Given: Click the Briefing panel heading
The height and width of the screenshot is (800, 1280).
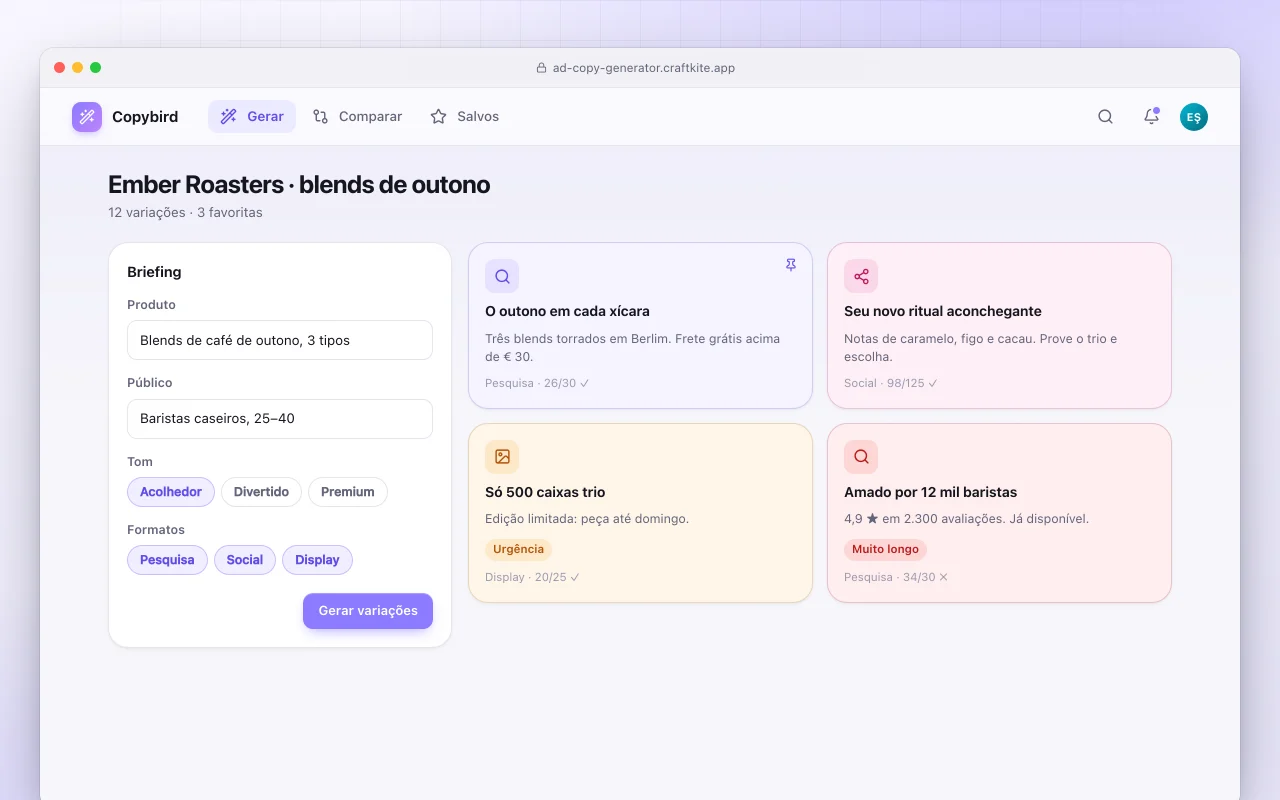Looking at the screenshot, I should [154, 272].
